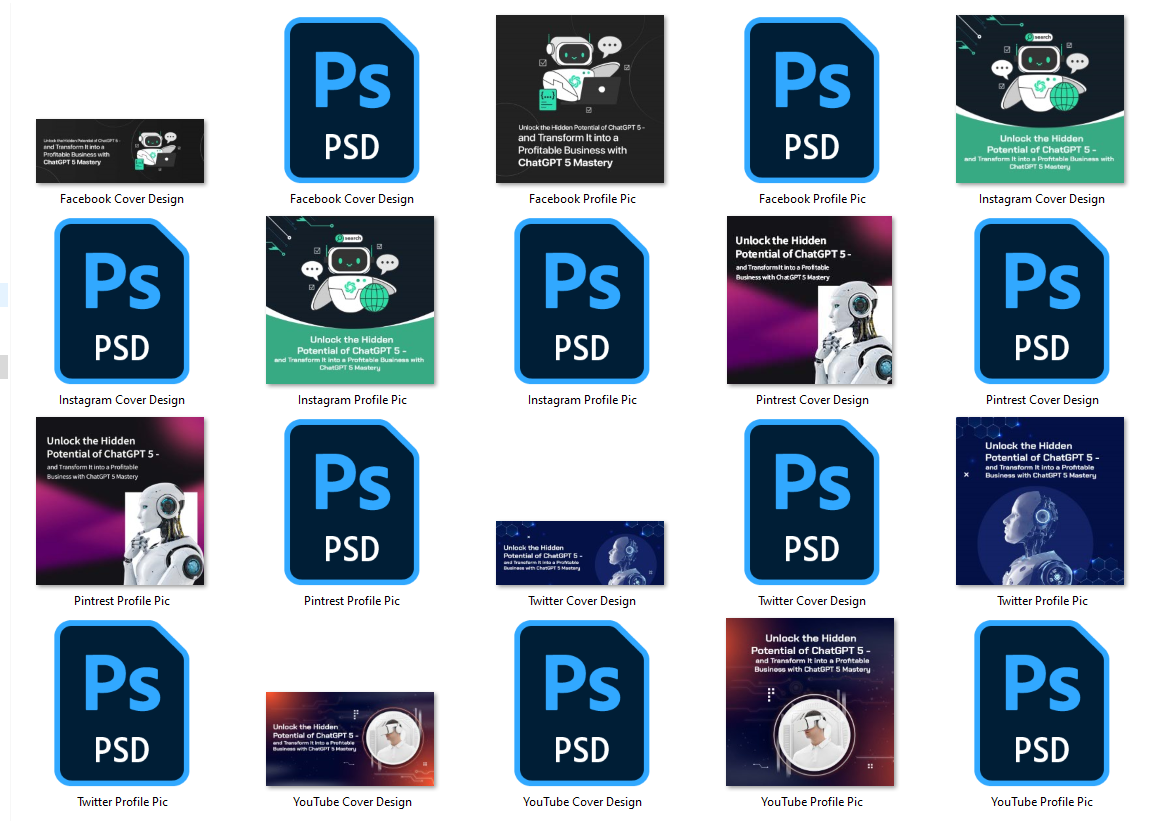Screen dimensions: 1156x821
Task: Select the Pintrest Cover Design image preview thumbnail
Action: 809,300
